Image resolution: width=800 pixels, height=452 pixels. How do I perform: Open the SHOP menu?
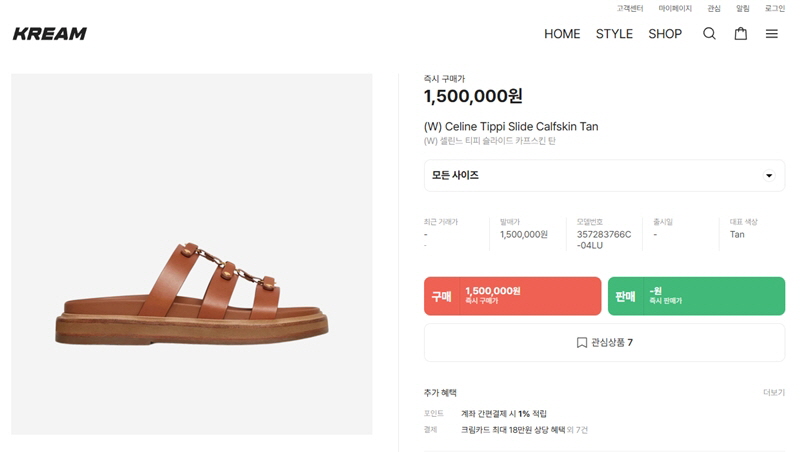(x=665, y=34)
